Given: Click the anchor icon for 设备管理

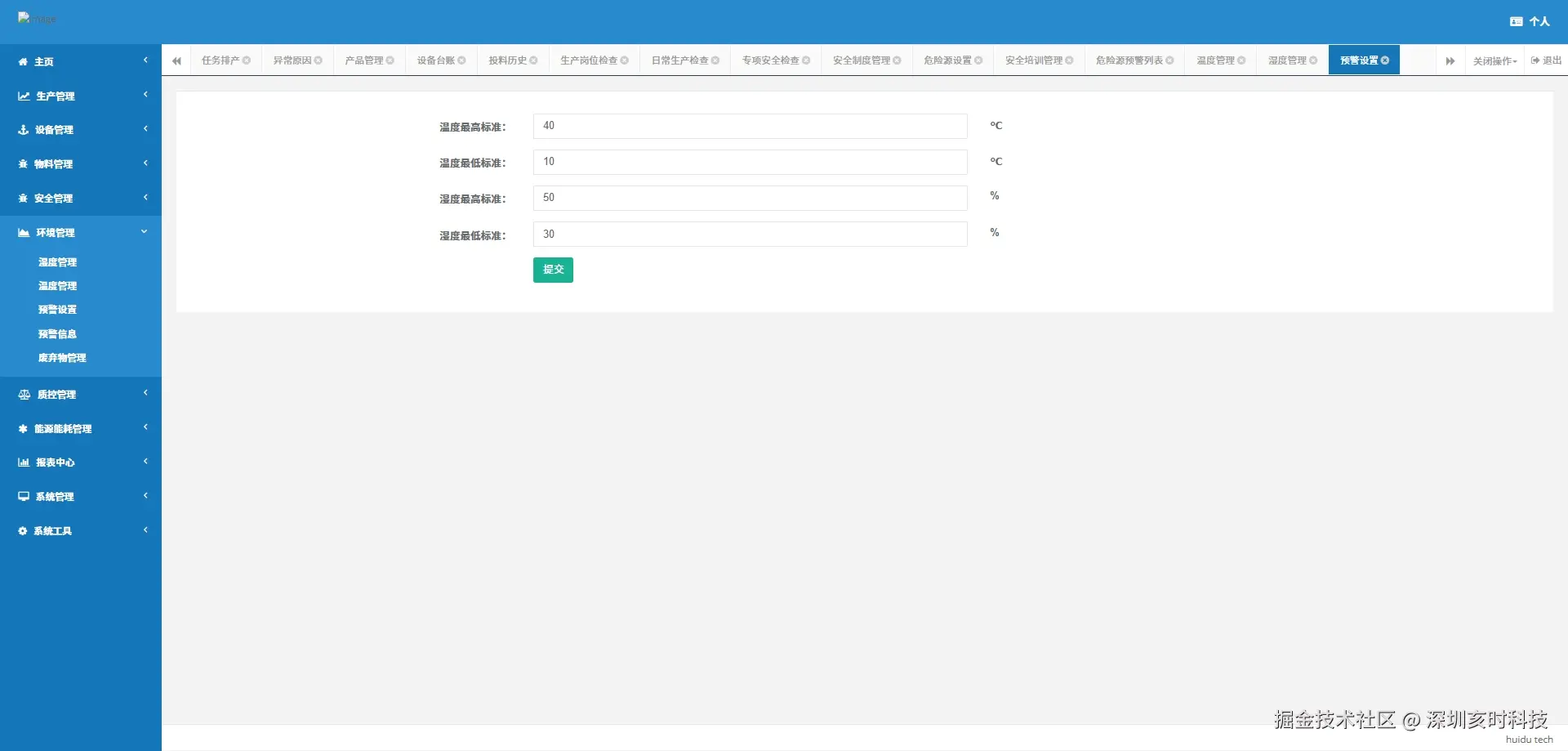Looking at the screenshot, I should click(23, 130).
